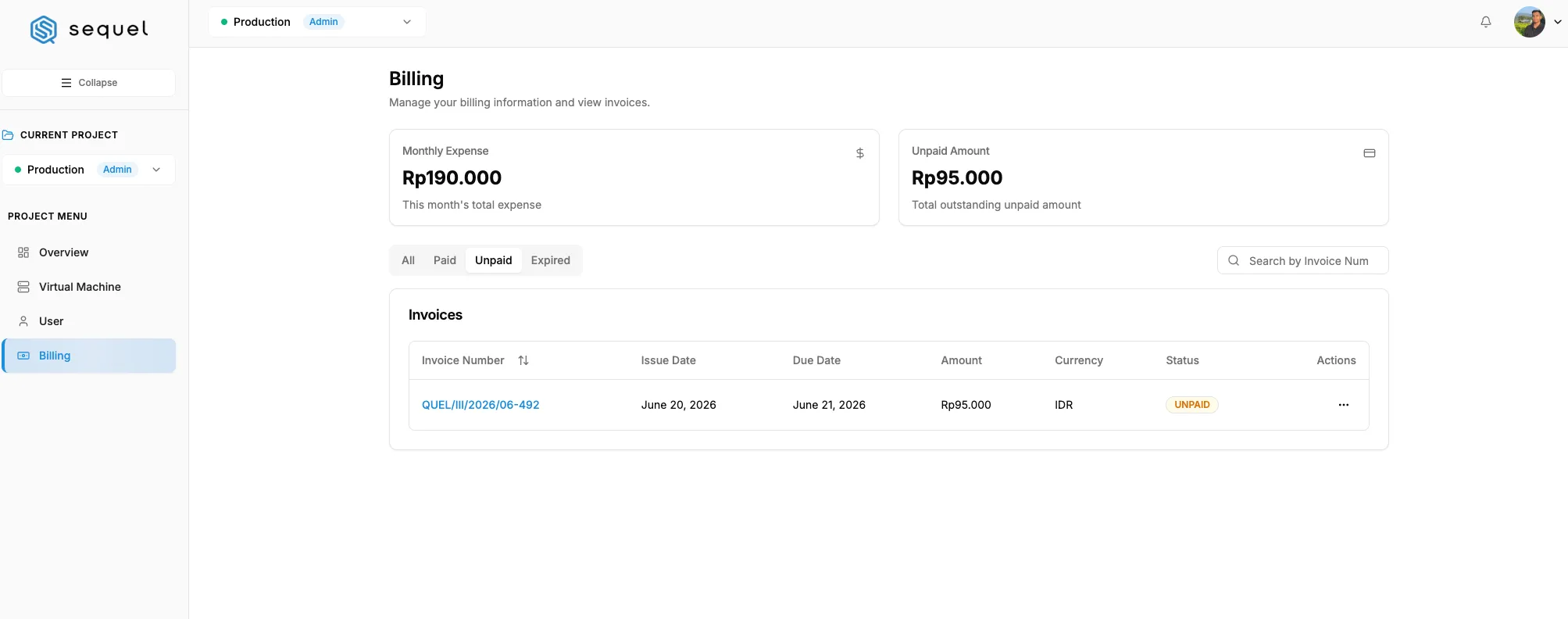Viewport: 1568px width, 619px height.
Task: Click the Virtual Machine server icon
Action: 23,287
